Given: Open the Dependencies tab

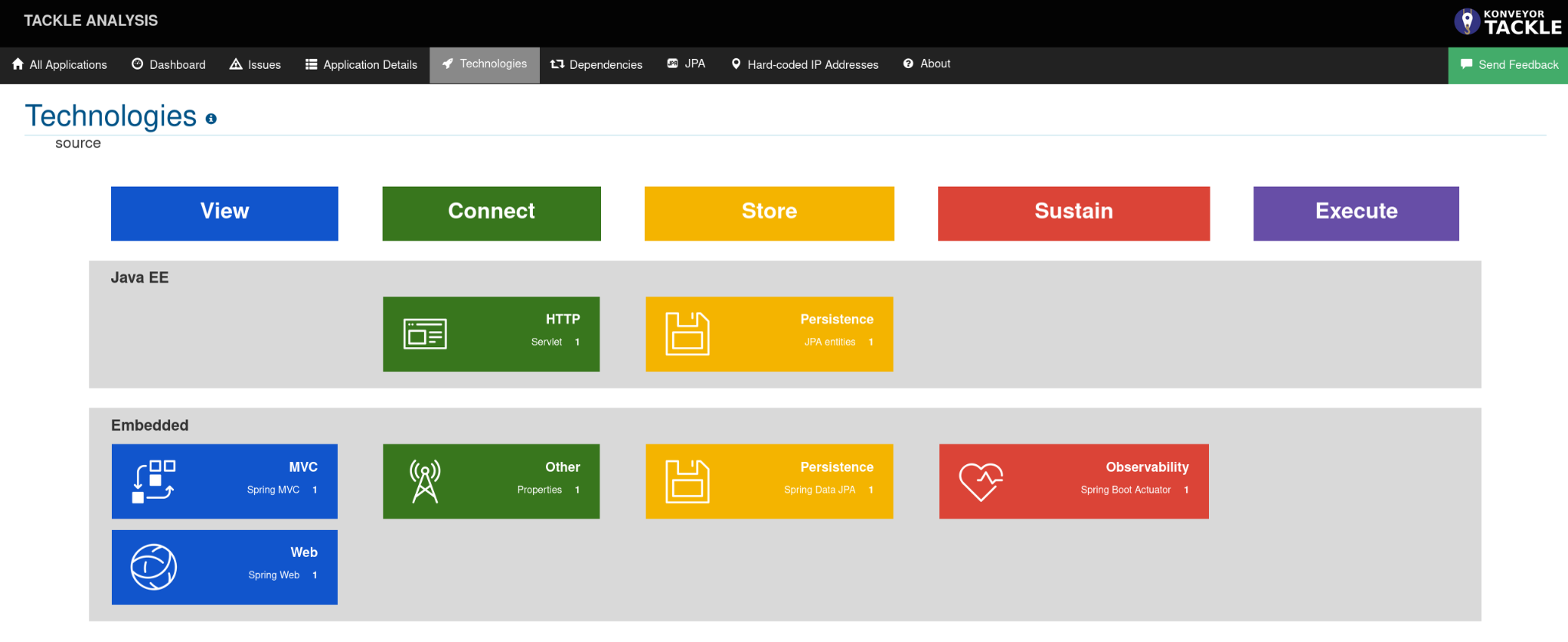Looking at the screenshot, I should tap(596, 65).
